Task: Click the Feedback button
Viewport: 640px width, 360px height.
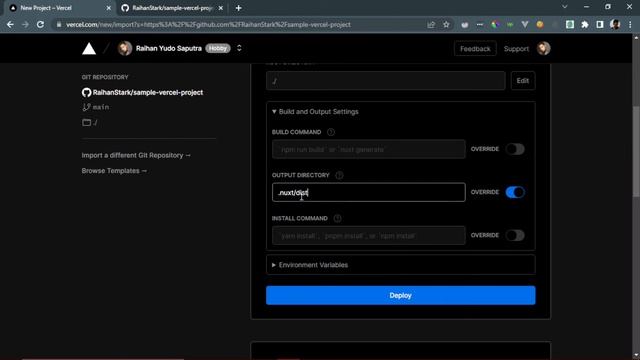Action: pos(475,49)
